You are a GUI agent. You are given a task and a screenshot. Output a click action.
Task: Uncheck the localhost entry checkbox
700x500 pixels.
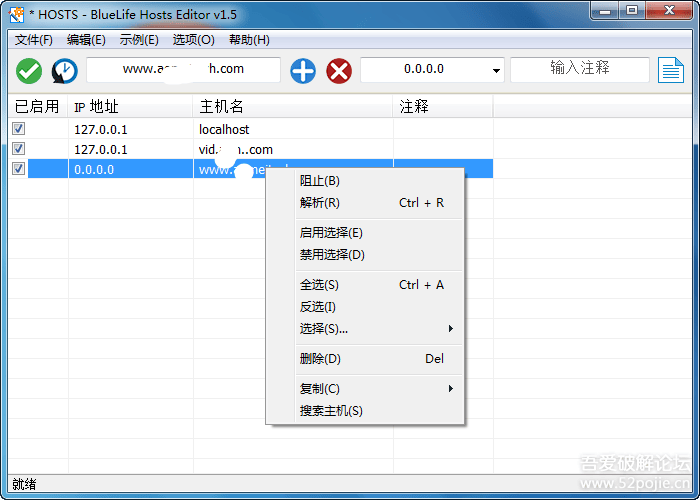pyautogui.click(x=19, y=129)
